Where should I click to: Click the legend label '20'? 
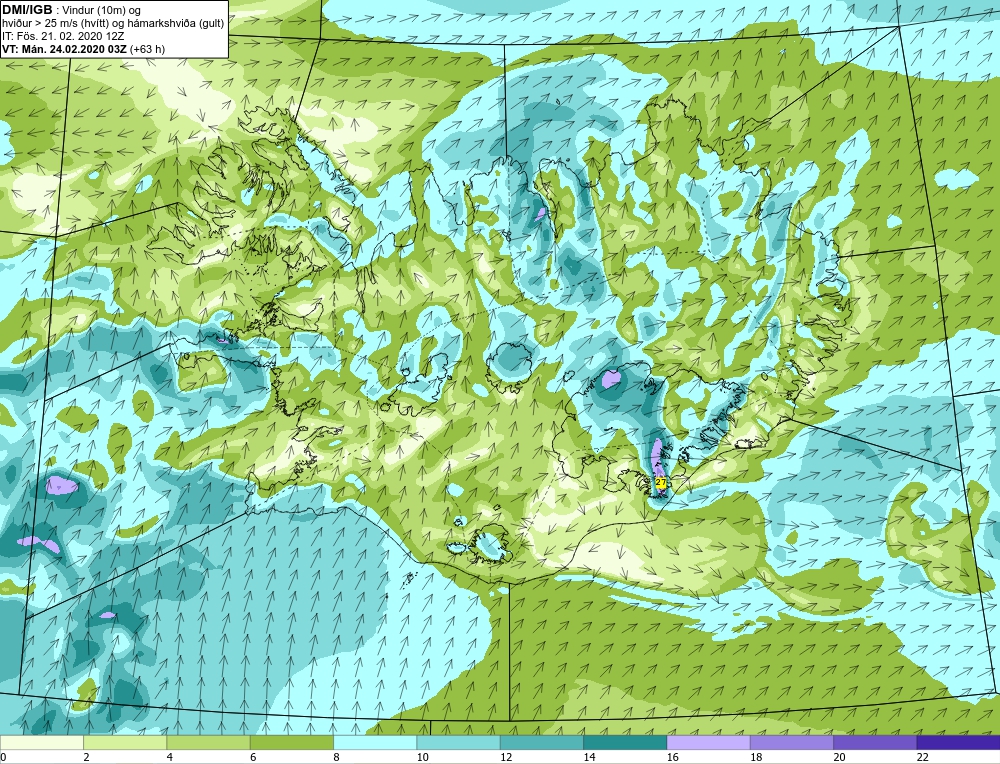(839, 757)
